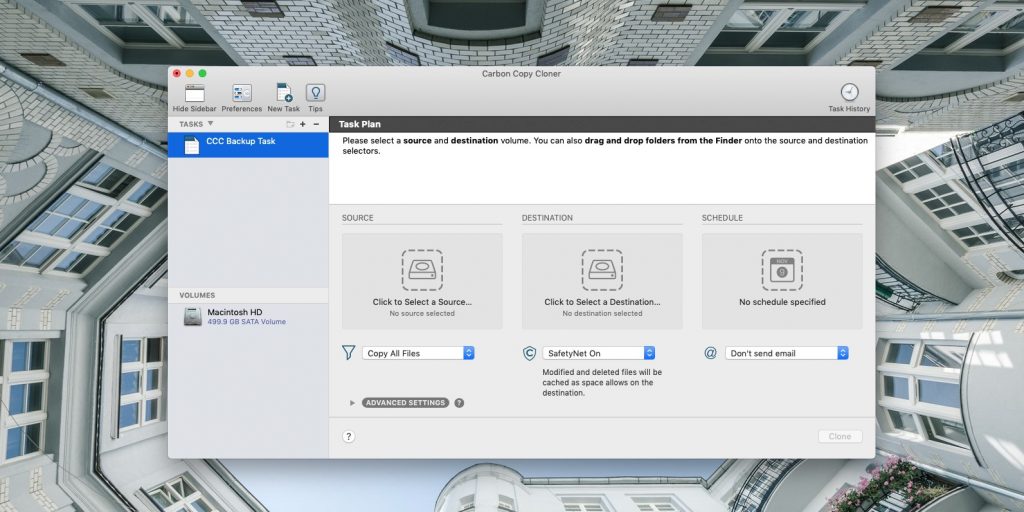Expand the Advanced Settings disclosure triangle

pyautogui.click(x=352, y=403)
